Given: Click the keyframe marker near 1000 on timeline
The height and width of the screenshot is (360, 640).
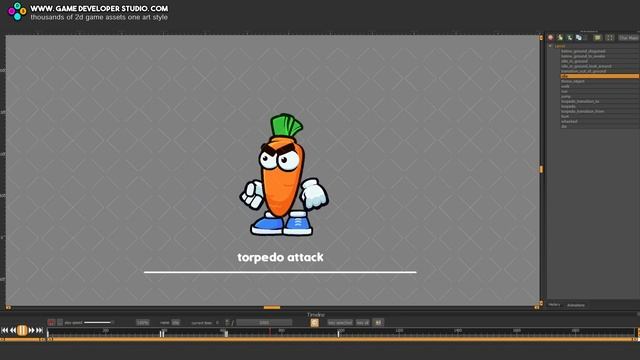Looking at the screenshot, I should pyautogui.click(x=338, y=333).
